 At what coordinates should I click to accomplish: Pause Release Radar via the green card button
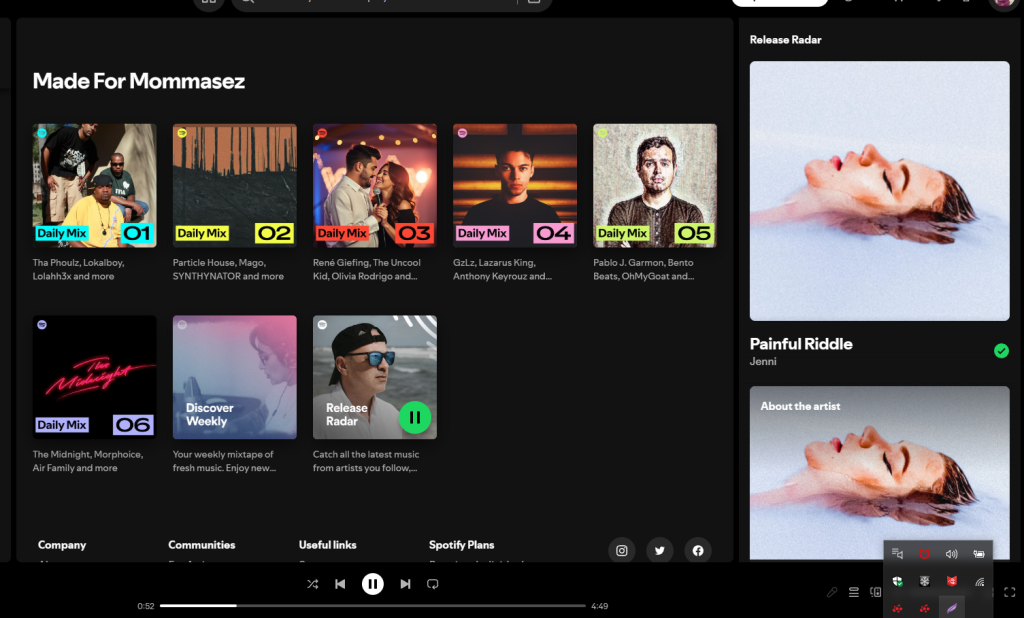click(415, 417)
